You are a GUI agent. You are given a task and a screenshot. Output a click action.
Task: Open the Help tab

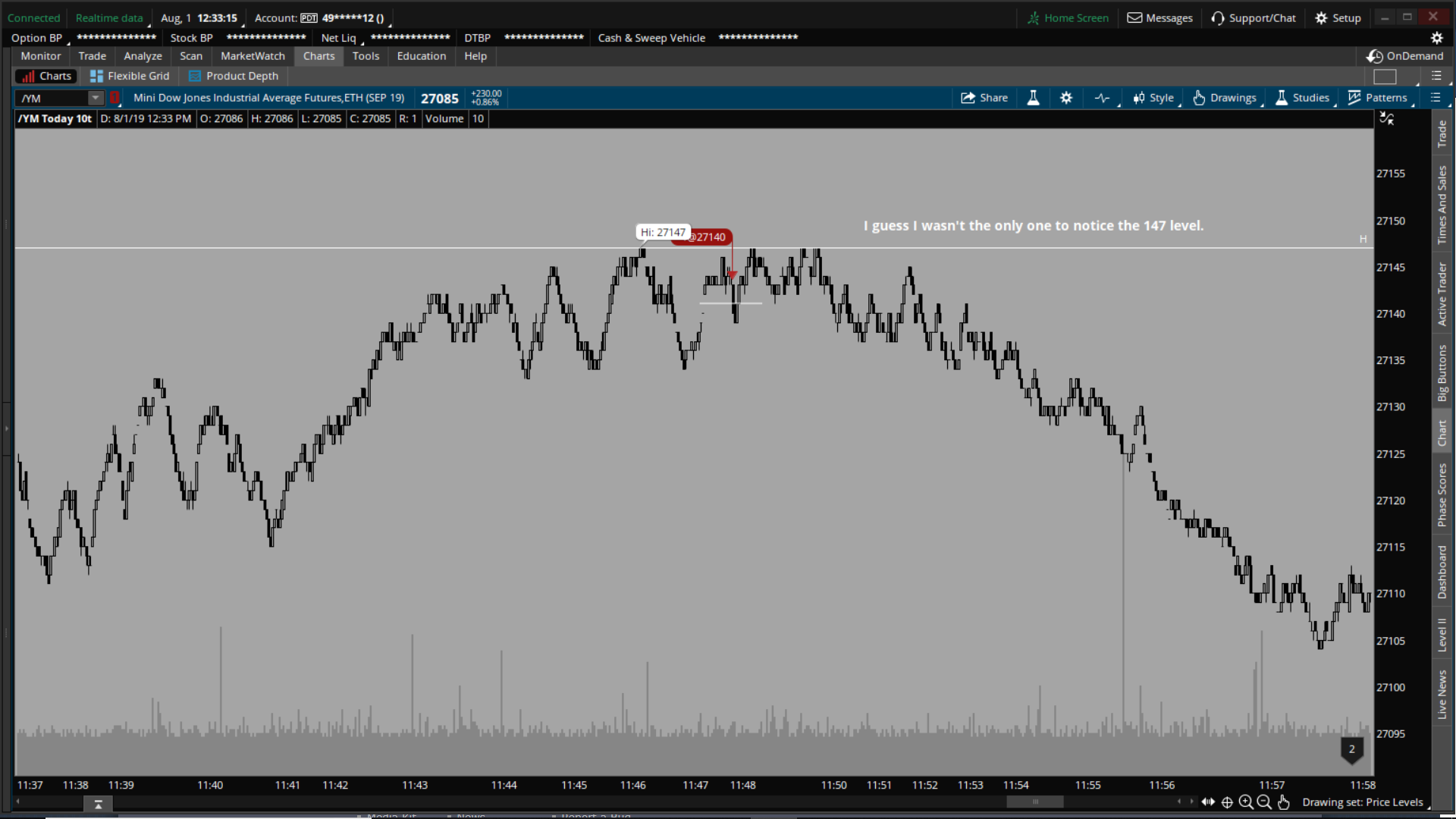click(x=475, y=56)
